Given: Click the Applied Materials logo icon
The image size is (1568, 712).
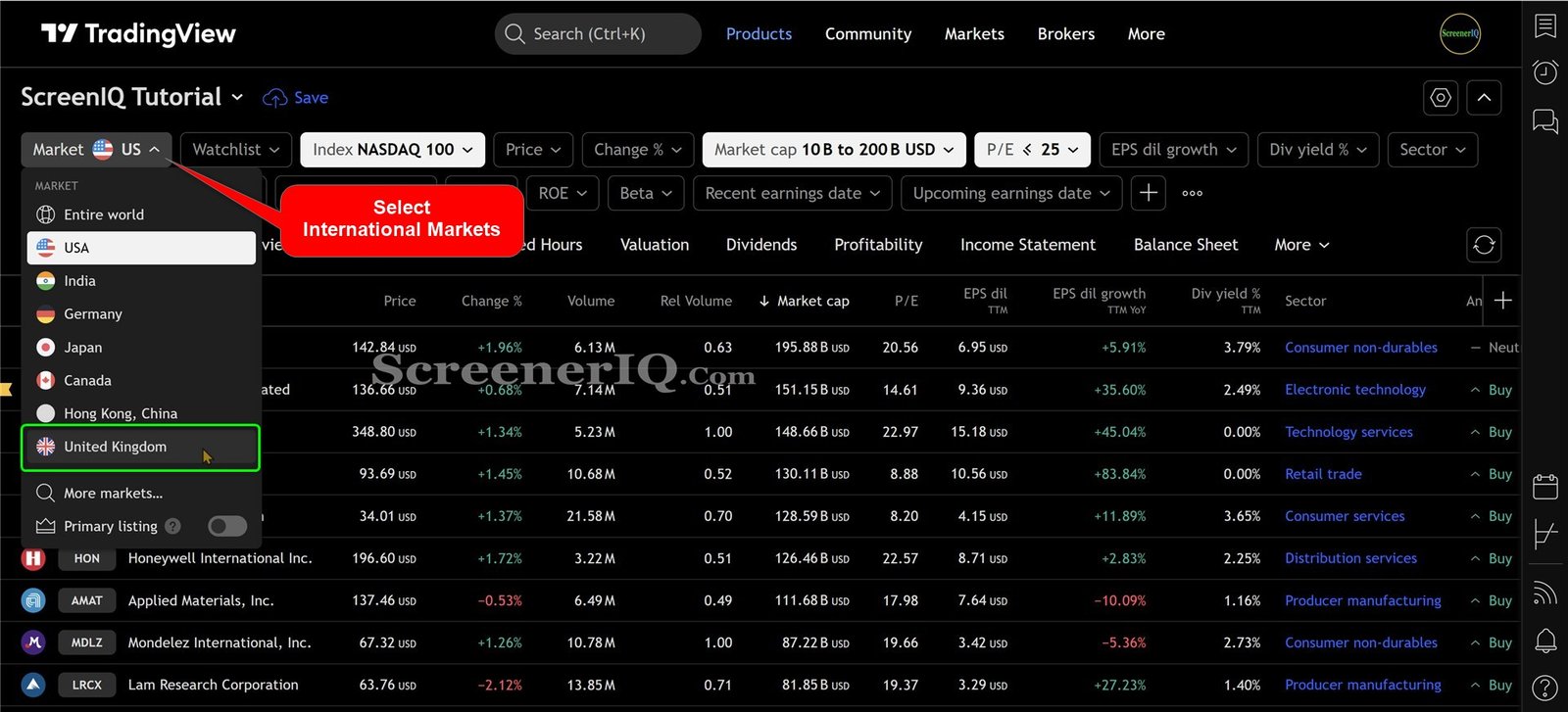Looking at the screenshot, I should (33, 600).
